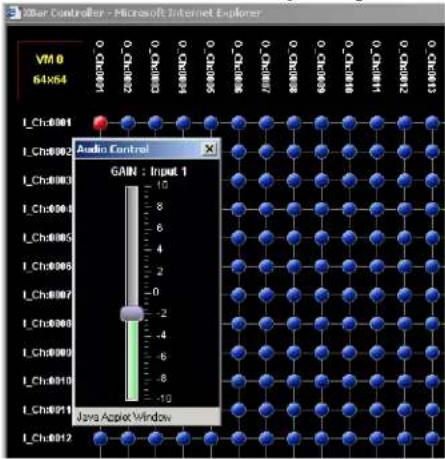
Task: Click the 10 mark on gain scale
Action: (x=162, y=185)
